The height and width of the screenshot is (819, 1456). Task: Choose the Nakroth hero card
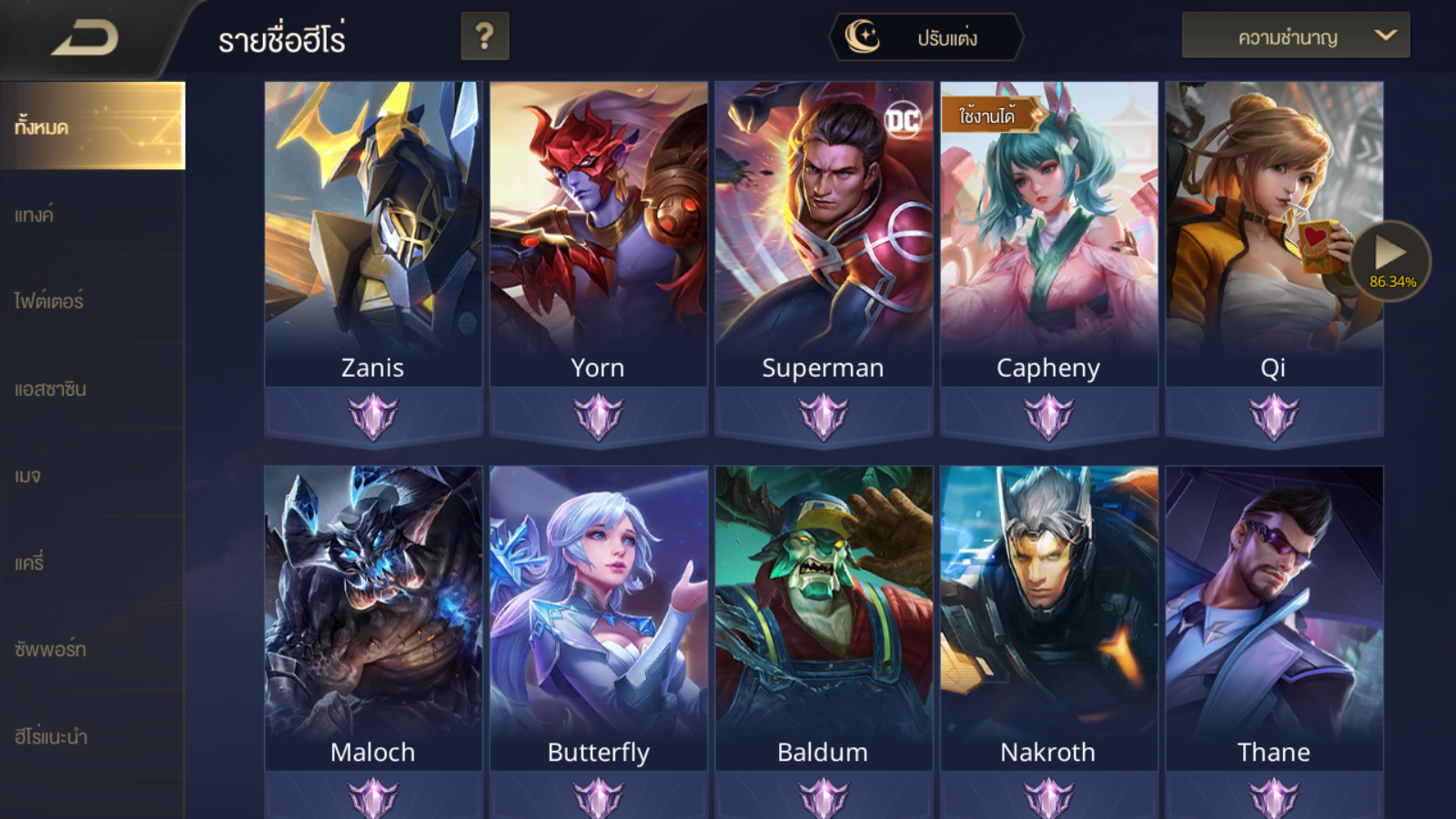(1049, 619)
